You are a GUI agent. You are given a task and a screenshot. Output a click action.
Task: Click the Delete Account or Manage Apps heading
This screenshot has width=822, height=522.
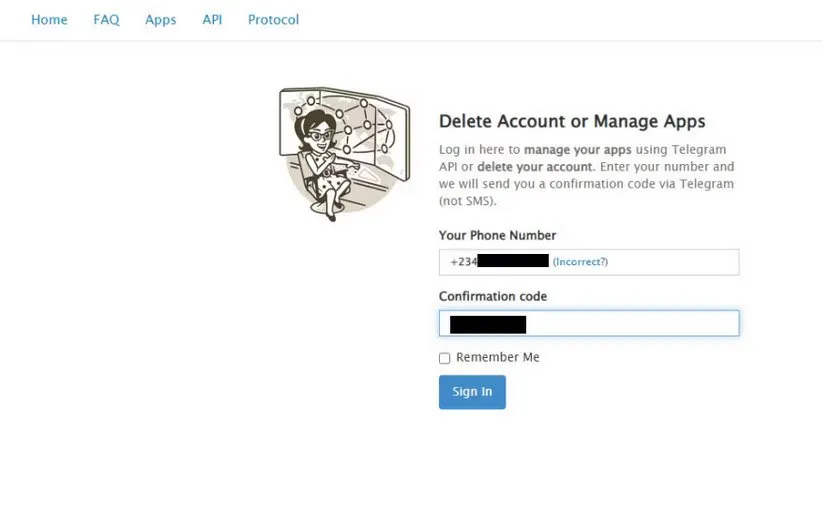click(x=572, y=122)
